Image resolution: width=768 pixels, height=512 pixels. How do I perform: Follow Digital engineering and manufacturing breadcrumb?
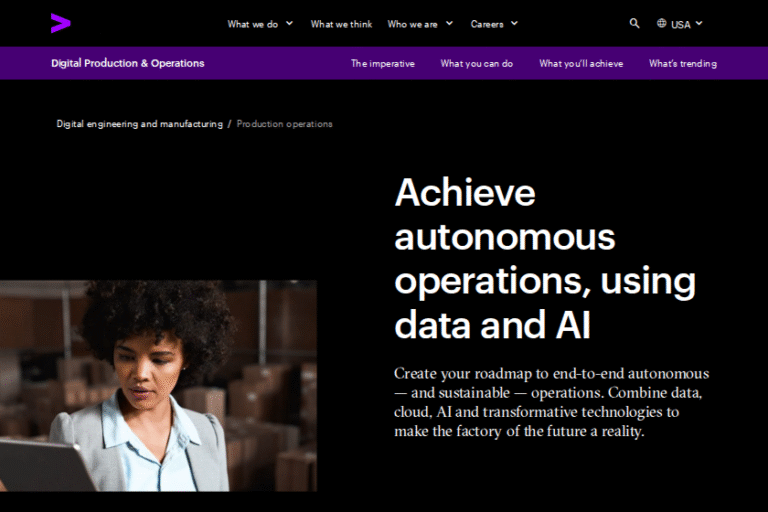(x=139, y=124)
